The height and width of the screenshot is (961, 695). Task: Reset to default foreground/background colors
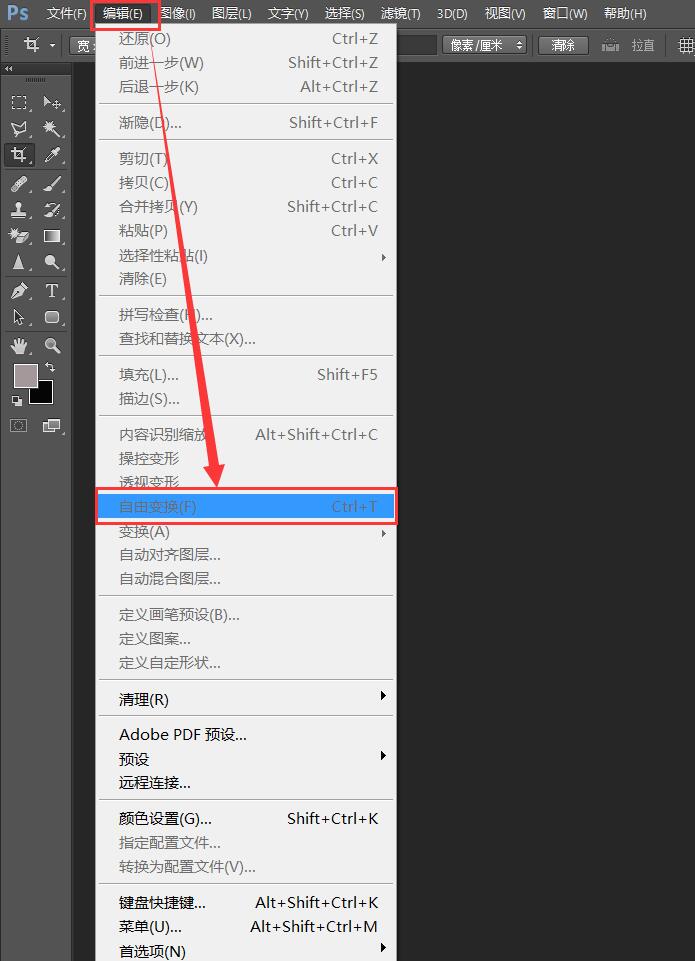(17, 401)
